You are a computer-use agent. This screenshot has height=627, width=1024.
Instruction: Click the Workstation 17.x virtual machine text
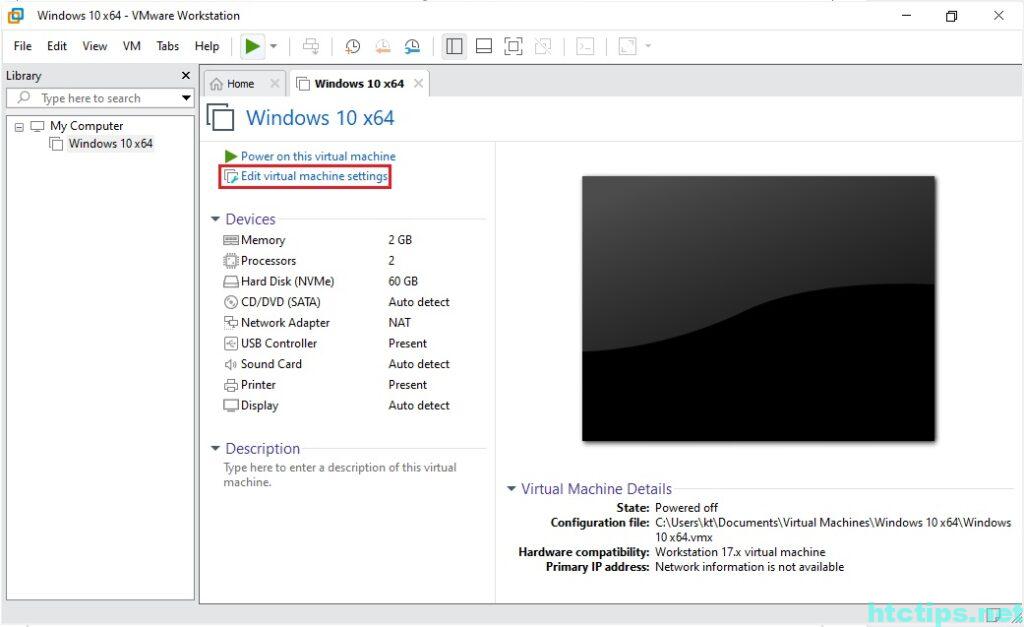(740, 552)
